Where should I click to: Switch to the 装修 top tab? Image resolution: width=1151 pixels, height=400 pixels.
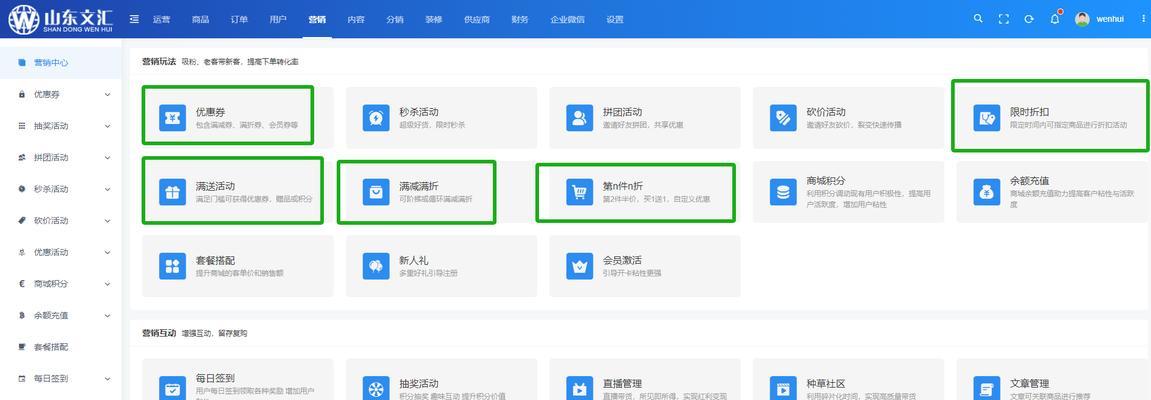click(x=434, y=20)
